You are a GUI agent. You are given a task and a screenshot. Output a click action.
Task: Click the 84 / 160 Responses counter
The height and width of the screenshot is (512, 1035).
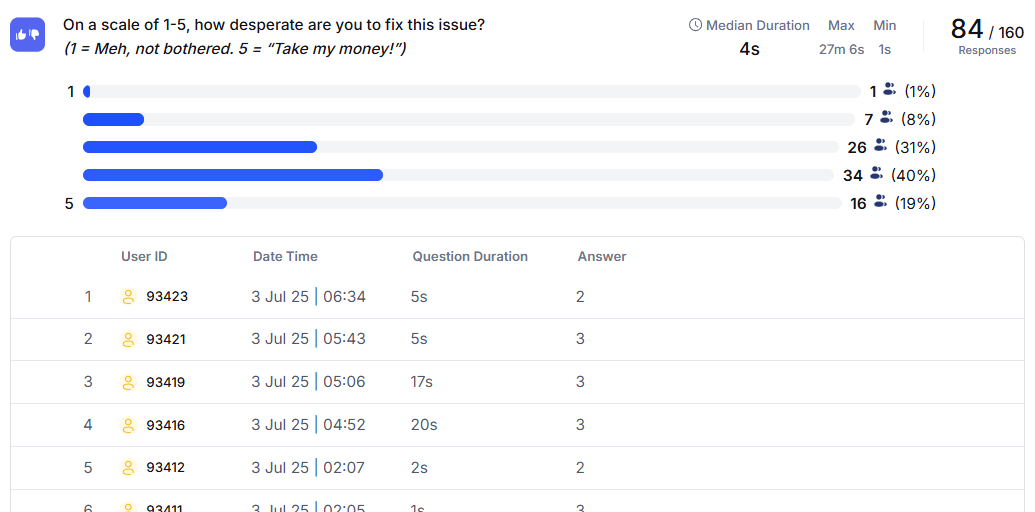pyautogui.click(x=986, y=36)
